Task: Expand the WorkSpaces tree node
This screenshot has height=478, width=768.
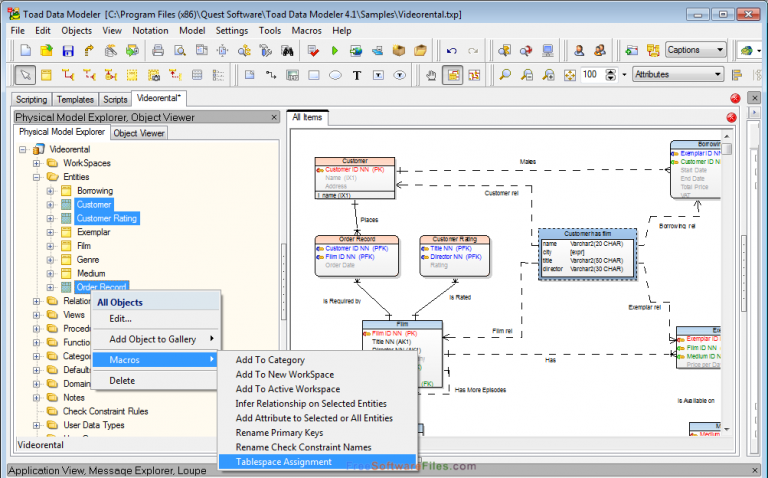Action: click(36, 163)
